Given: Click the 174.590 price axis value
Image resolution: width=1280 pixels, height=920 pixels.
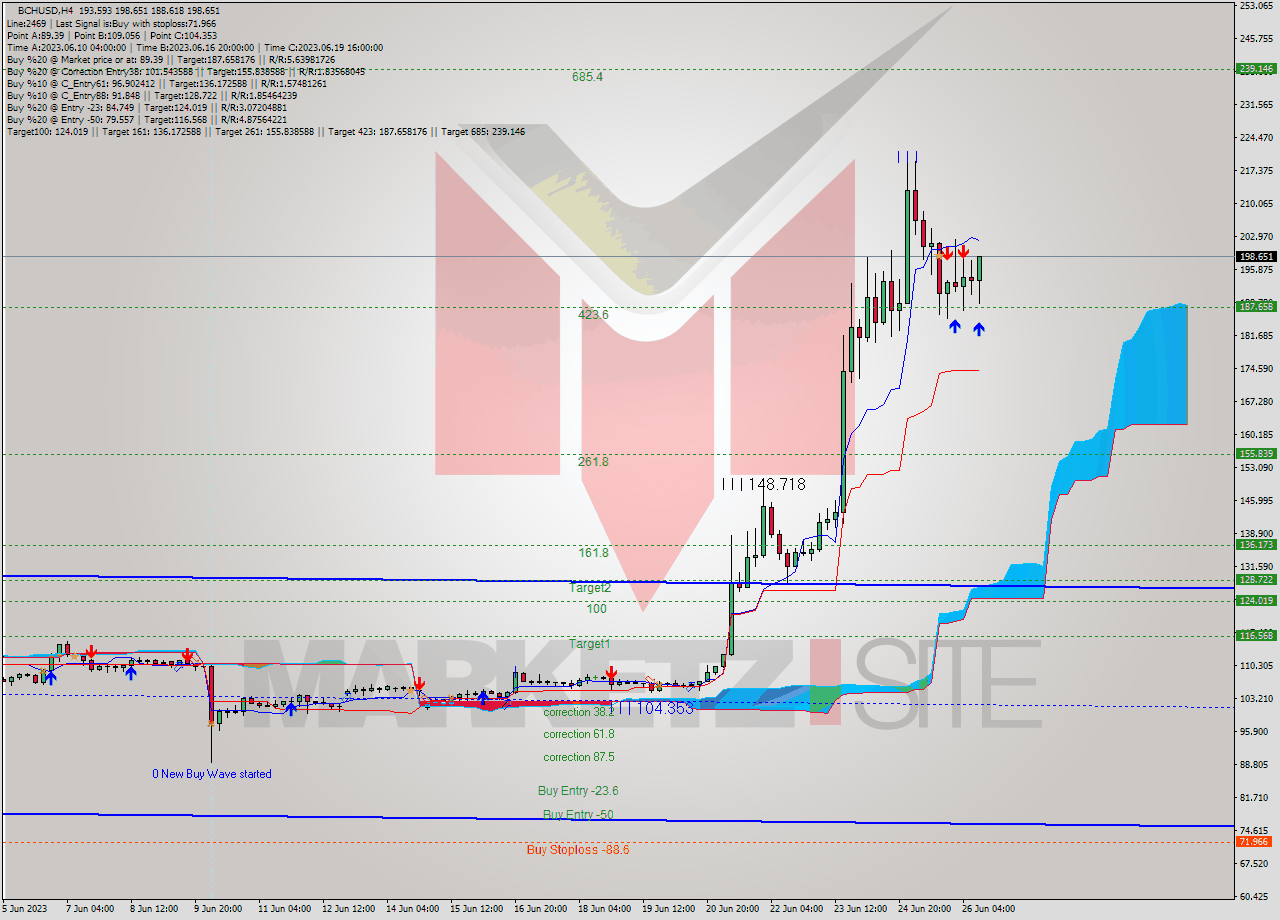Looking at the screenshot, I should click(x=1256, y=369).
